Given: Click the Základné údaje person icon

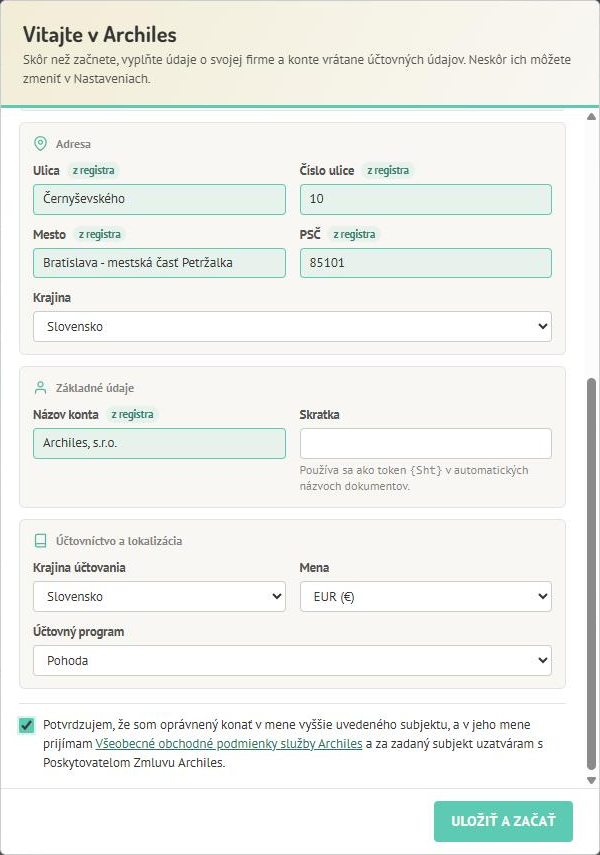Looking at the screenshot, I should tap(40, 388).
